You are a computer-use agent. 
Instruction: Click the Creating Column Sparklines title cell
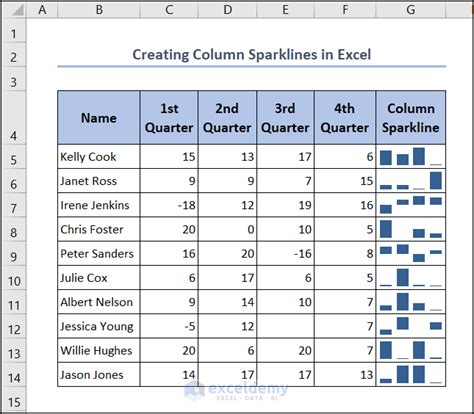pyautogui.click(x=252, y=55)
